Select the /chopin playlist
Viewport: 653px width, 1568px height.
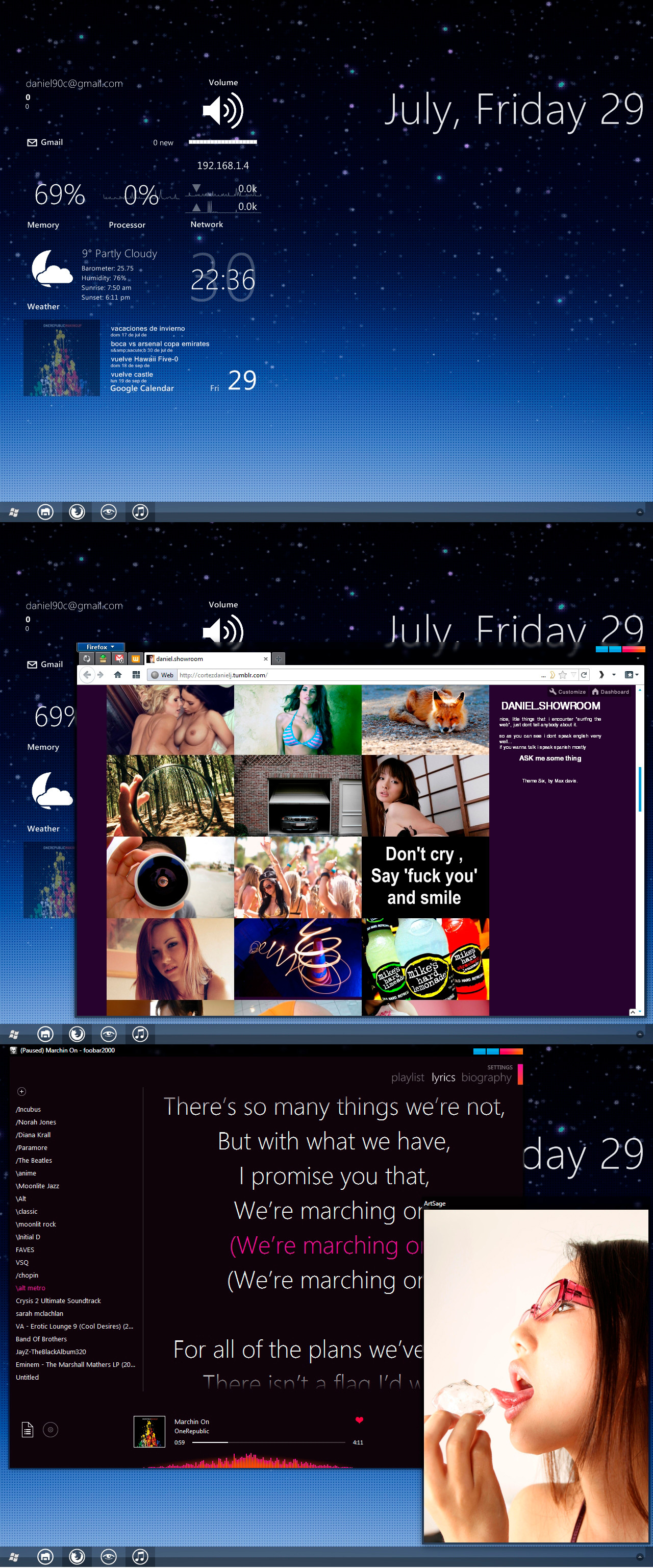(x=28, y=1275)
